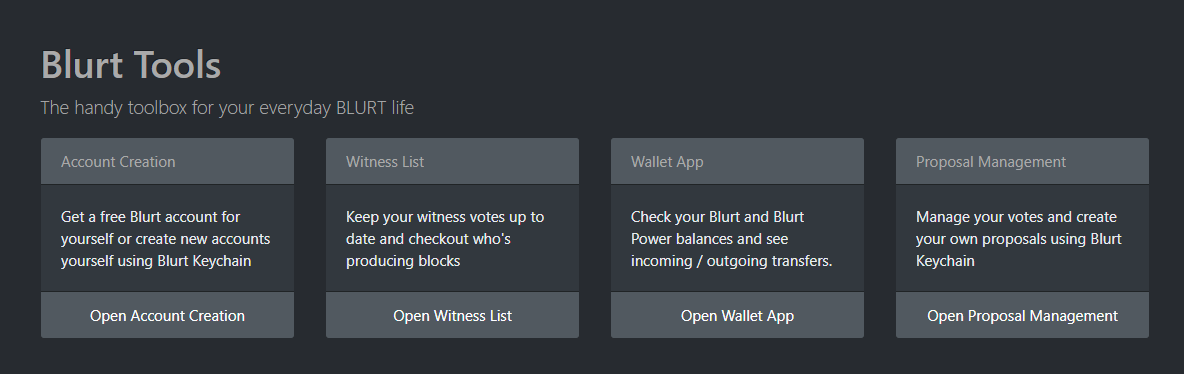
Task: Click 'date and checkout who's' line
Action: (x=428, y=239)
